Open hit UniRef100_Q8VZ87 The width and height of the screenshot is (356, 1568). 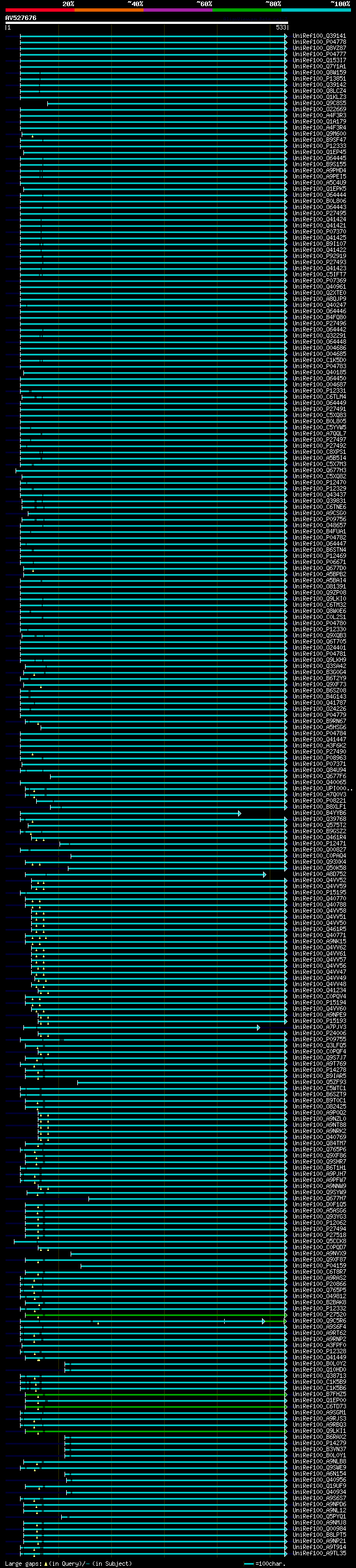pyautogui.click(x=319, y=48)
